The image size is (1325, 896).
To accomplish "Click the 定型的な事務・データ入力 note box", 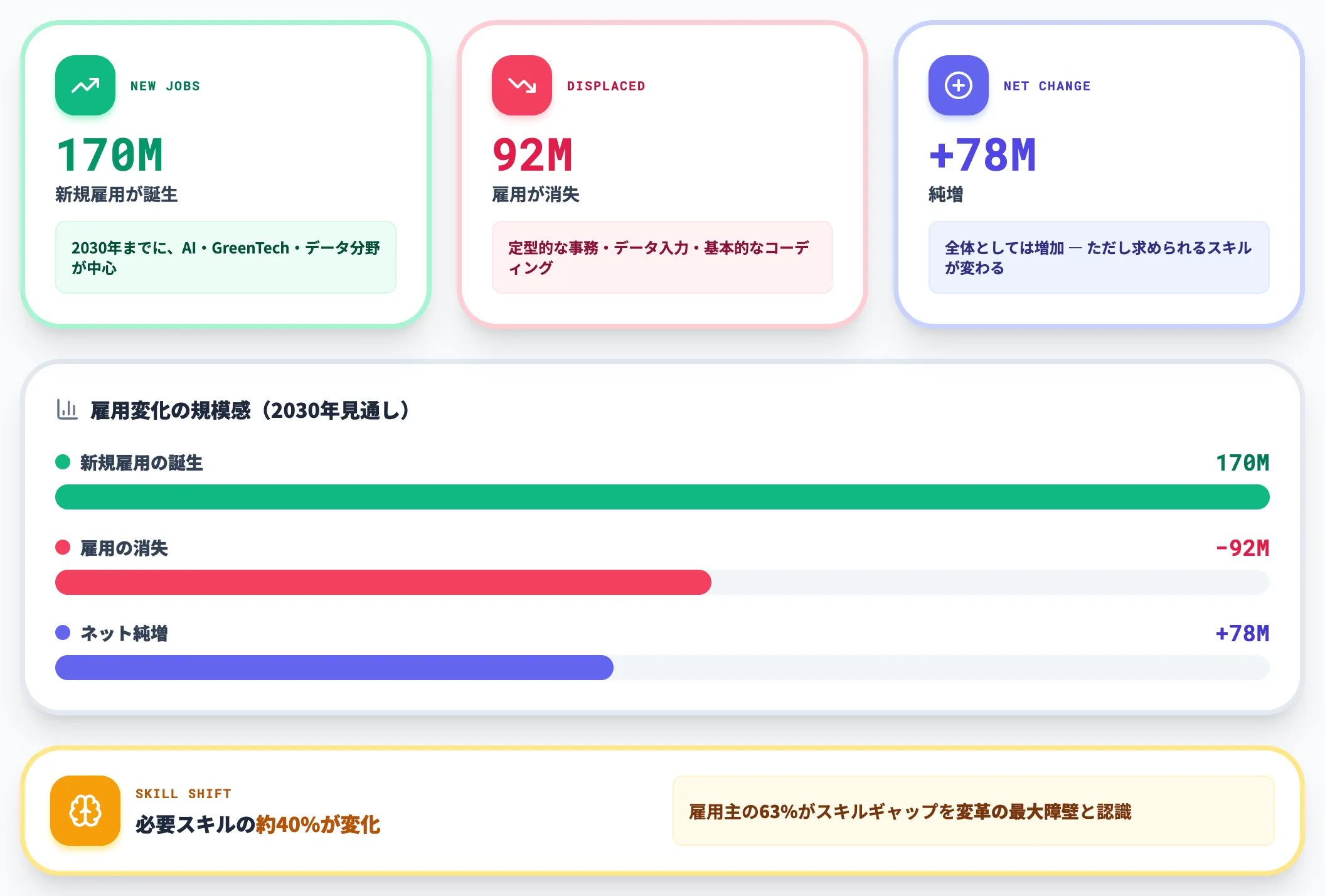I will tap(662, 257).
